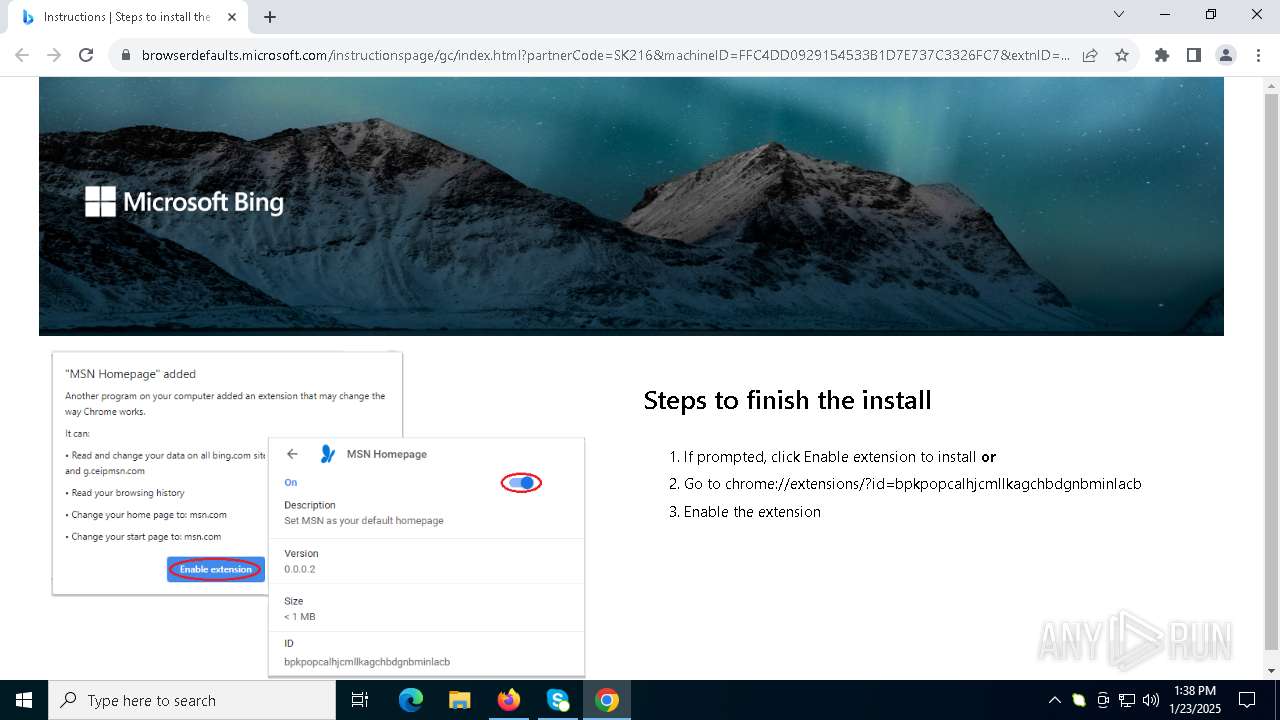Open notification center icon
This screenshot has width=1280, height=720.
click(1247, 700)
